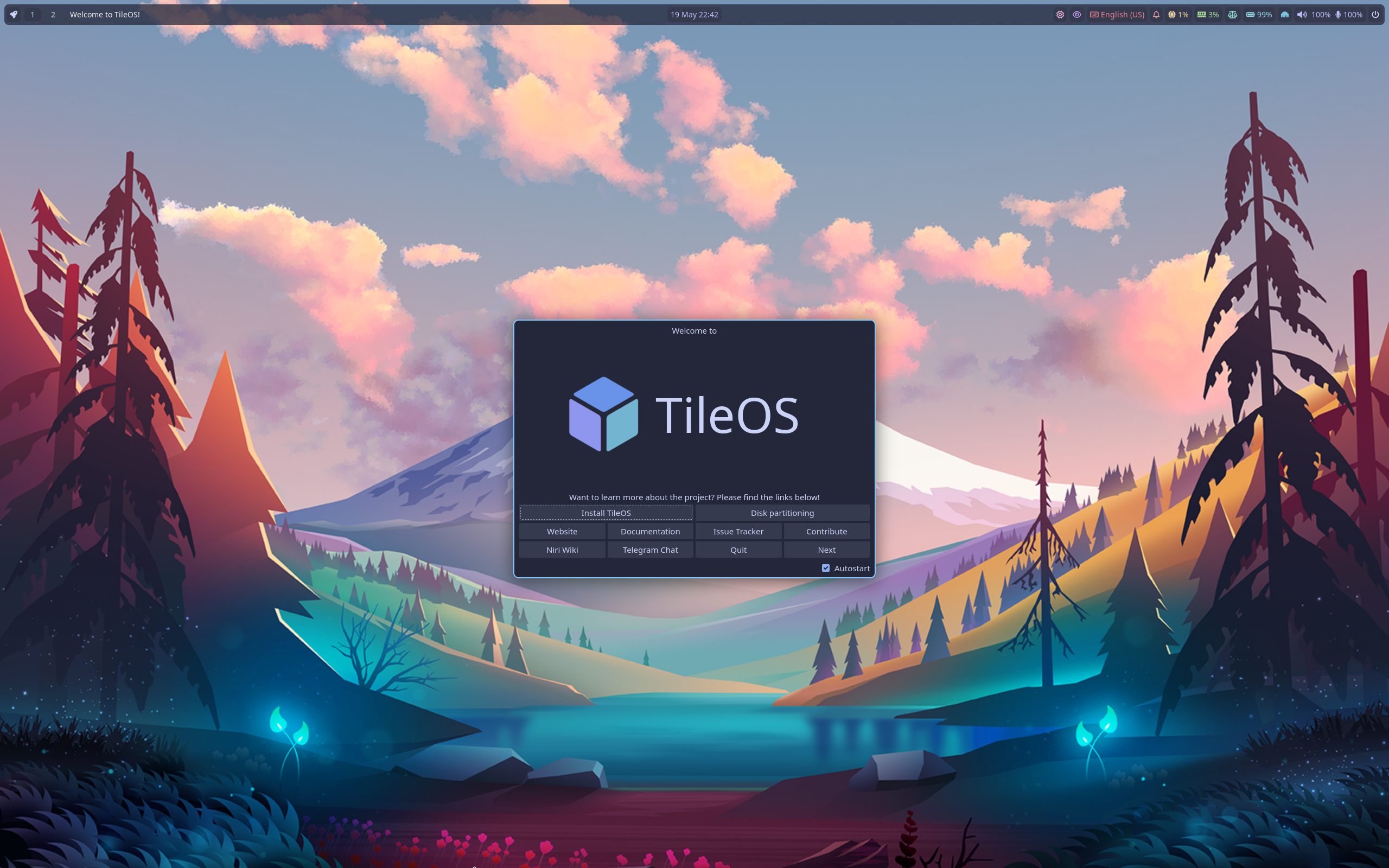
Task: Open the Issue Tracker button
Action: pyautogui.click(x=738, y=531)
